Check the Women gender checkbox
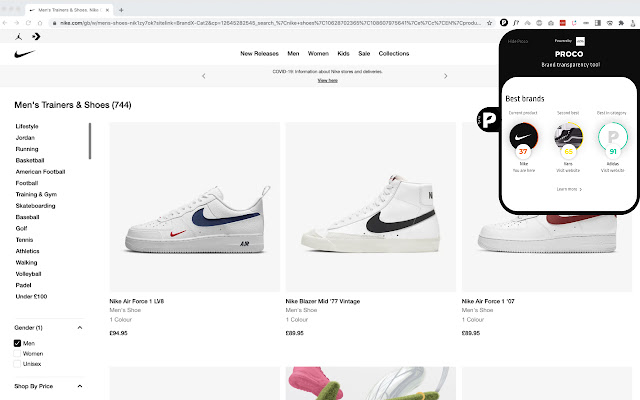Image resolution: width=640 pixels, height=400 pixels. [17, 353]
